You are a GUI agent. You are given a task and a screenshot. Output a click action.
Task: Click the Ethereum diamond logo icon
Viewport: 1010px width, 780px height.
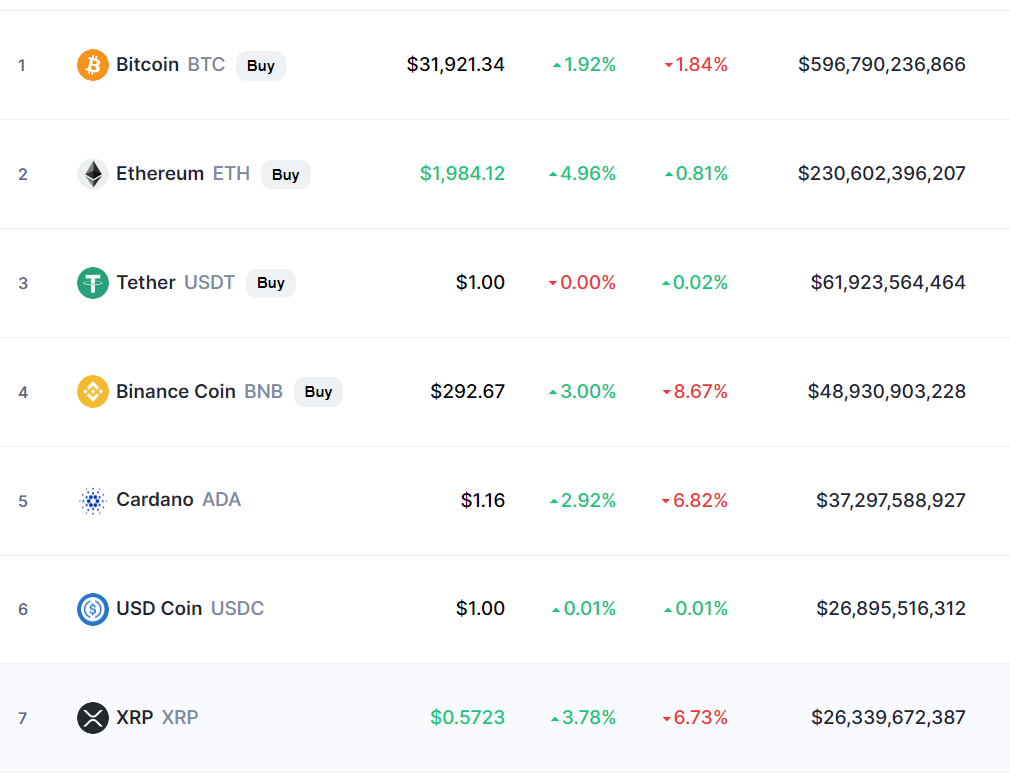click(x=93, y=174)
